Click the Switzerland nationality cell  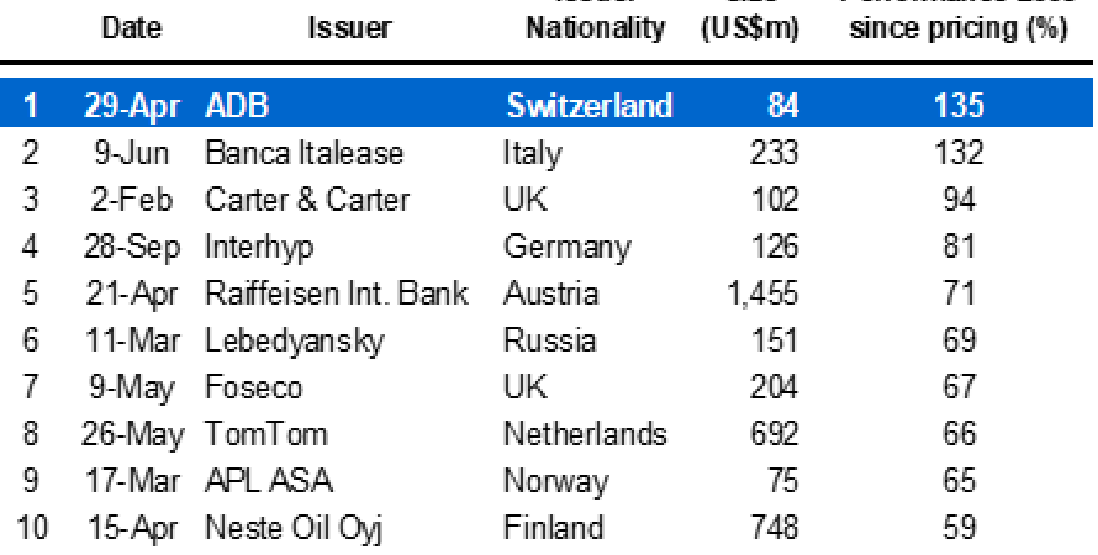589,105
